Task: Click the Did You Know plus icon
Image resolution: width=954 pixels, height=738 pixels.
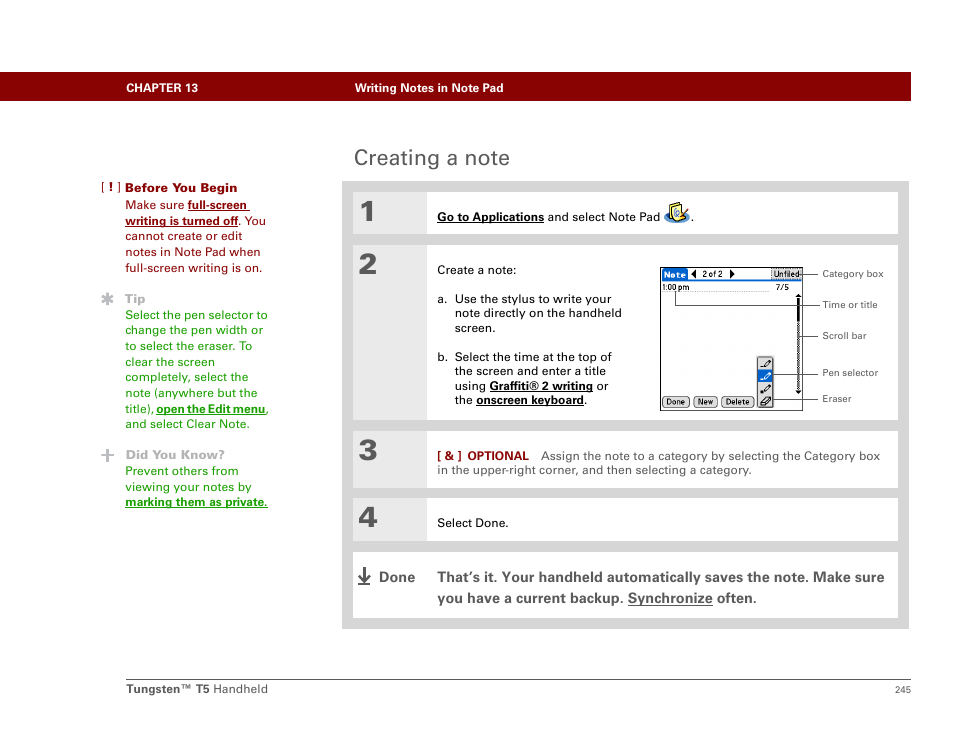Action: tap(108, 455)
